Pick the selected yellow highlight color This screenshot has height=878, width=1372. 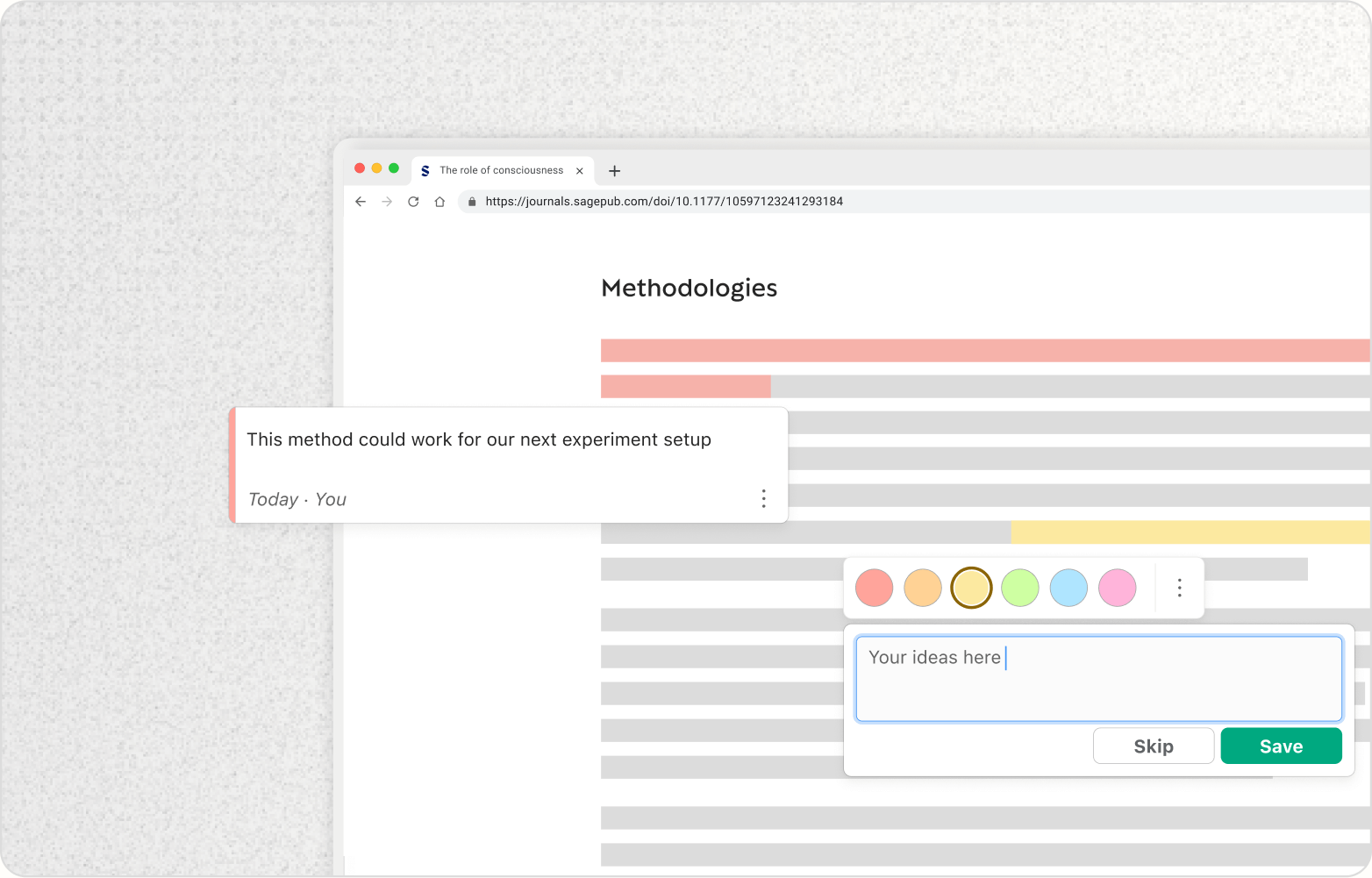971,588
